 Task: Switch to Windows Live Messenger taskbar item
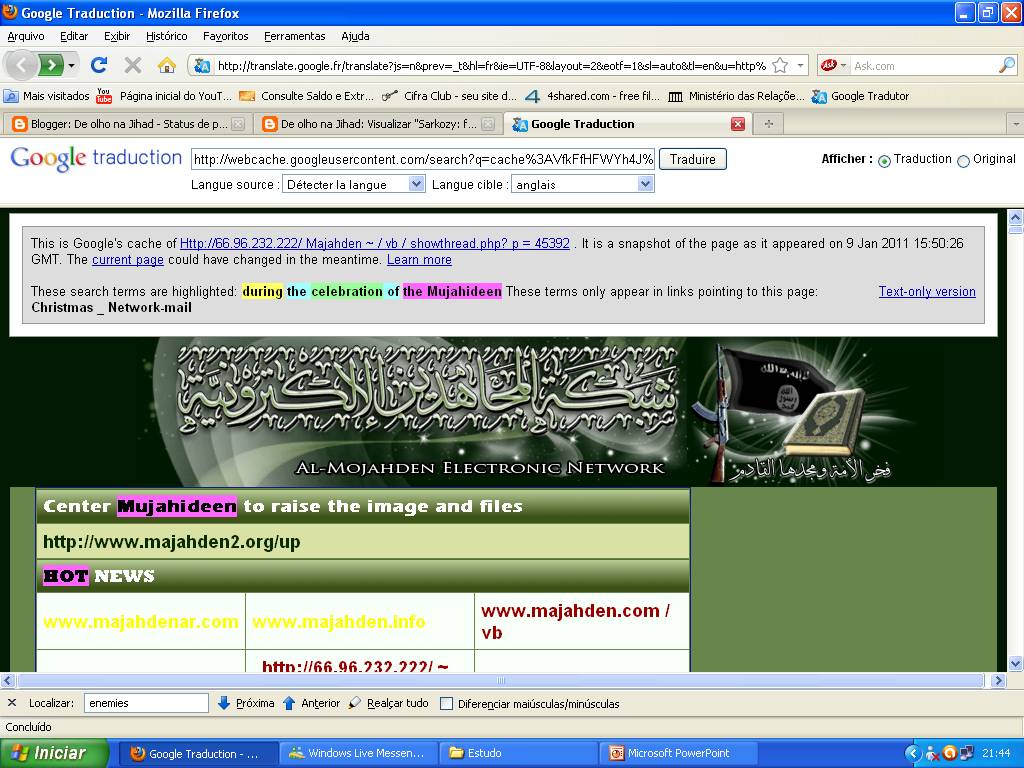[x=358, y=753]
